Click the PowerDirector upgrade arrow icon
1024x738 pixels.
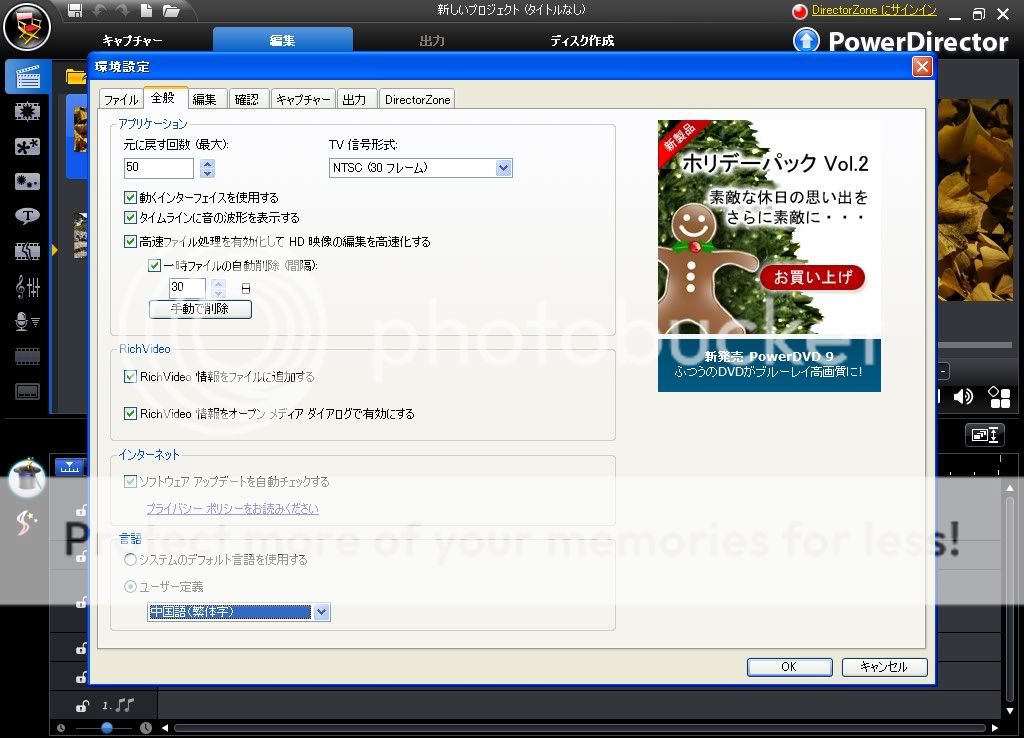(x=806, y=40)
